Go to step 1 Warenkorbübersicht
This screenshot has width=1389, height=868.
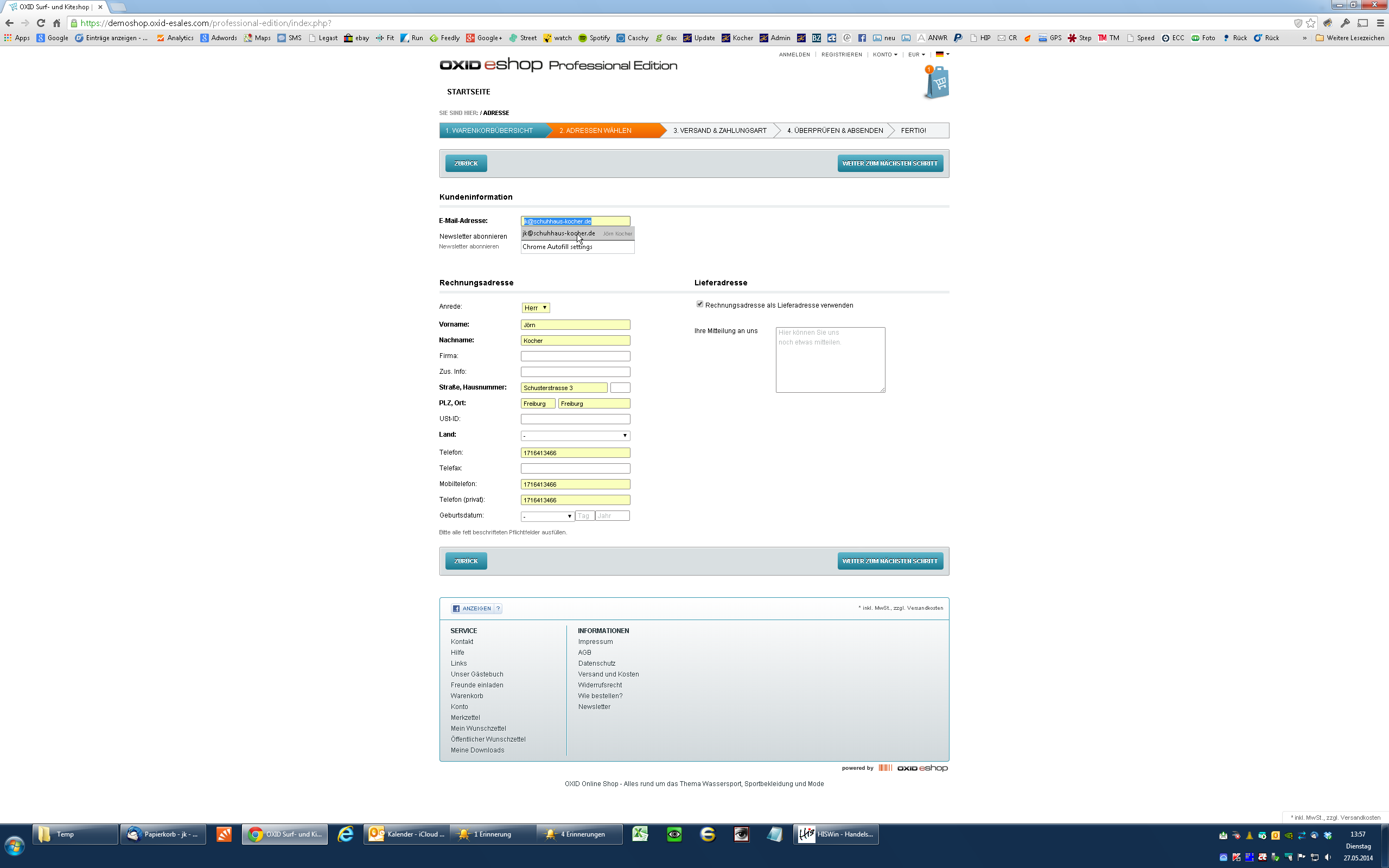coord(489,131)
